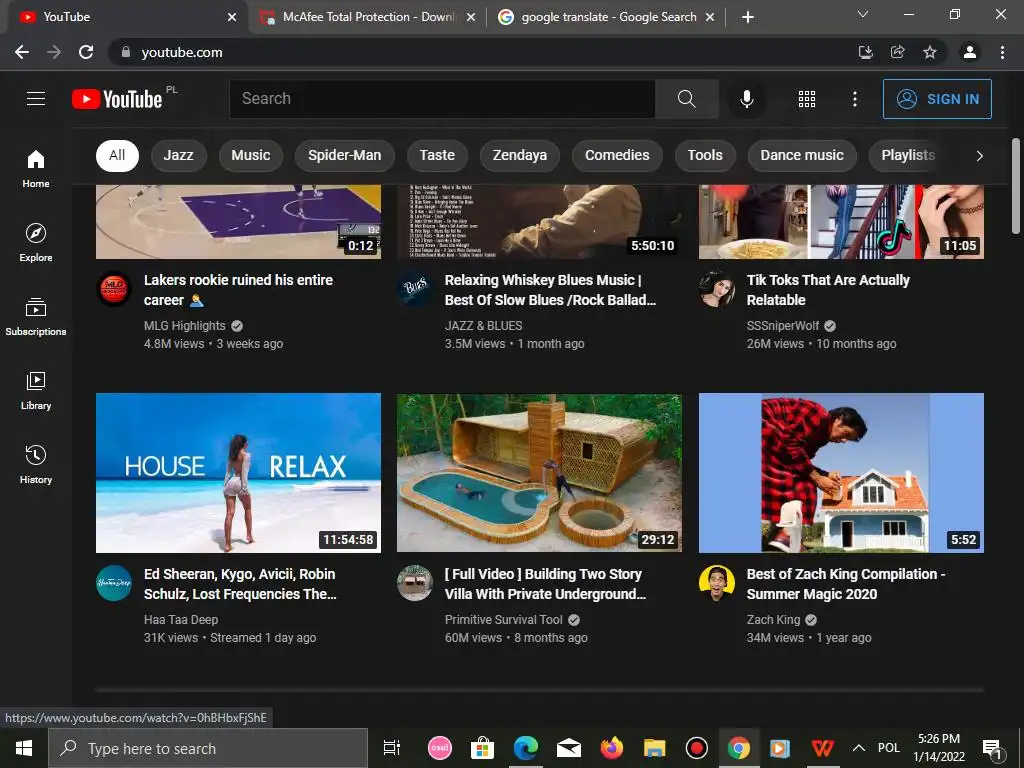Open Primitive Survival Tool channel avatar

click(x=415, y=583)
